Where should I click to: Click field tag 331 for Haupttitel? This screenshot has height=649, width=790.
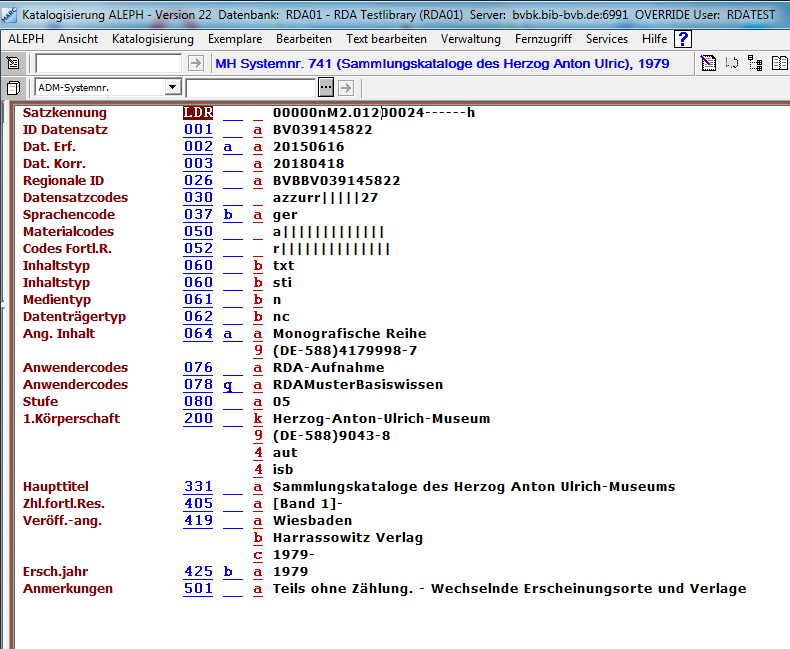point(198,487)
